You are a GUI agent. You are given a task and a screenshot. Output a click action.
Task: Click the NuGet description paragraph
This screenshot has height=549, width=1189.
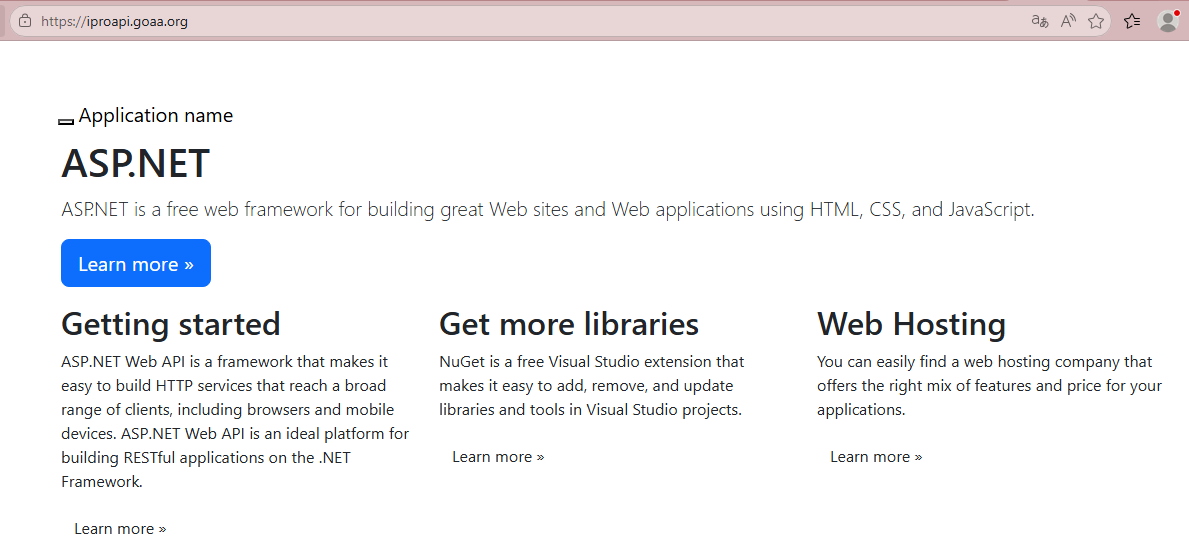(592, 386)
